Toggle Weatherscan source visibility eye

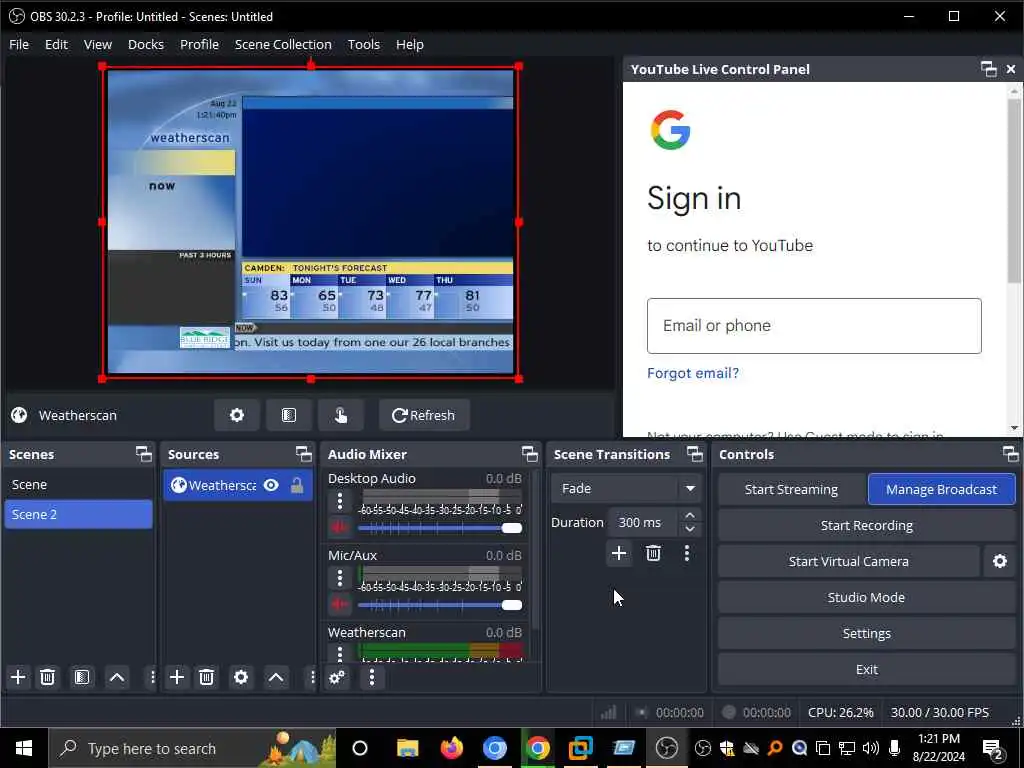(x=271, y=485)
